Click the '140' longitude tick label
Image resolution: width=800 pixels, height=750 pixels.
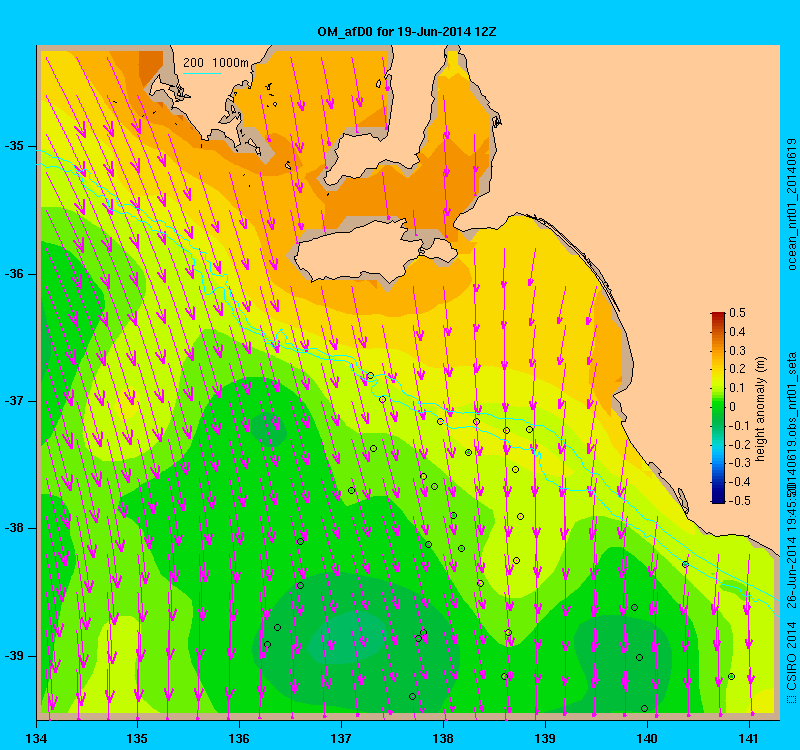[x=647, y=738]
